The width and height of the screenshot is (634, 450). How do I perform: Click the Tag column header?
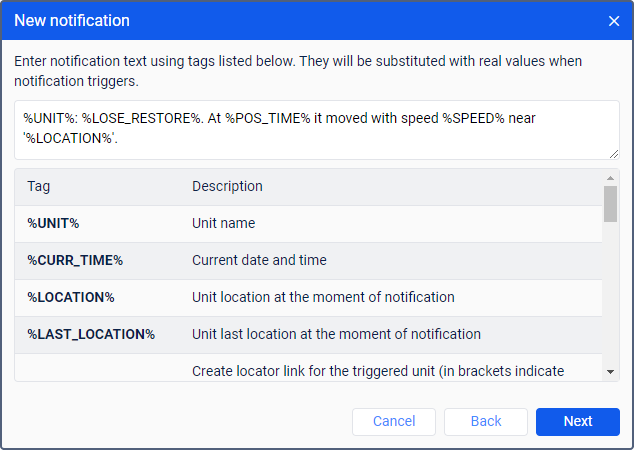coord(38,186)
